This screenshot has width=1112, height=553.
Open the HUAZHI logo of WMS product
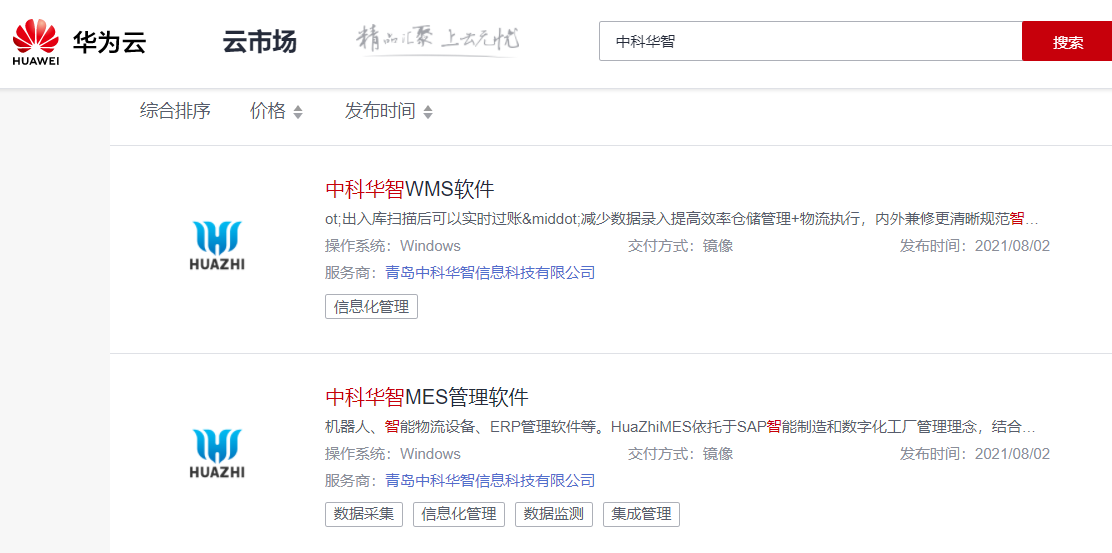point(217,246)
